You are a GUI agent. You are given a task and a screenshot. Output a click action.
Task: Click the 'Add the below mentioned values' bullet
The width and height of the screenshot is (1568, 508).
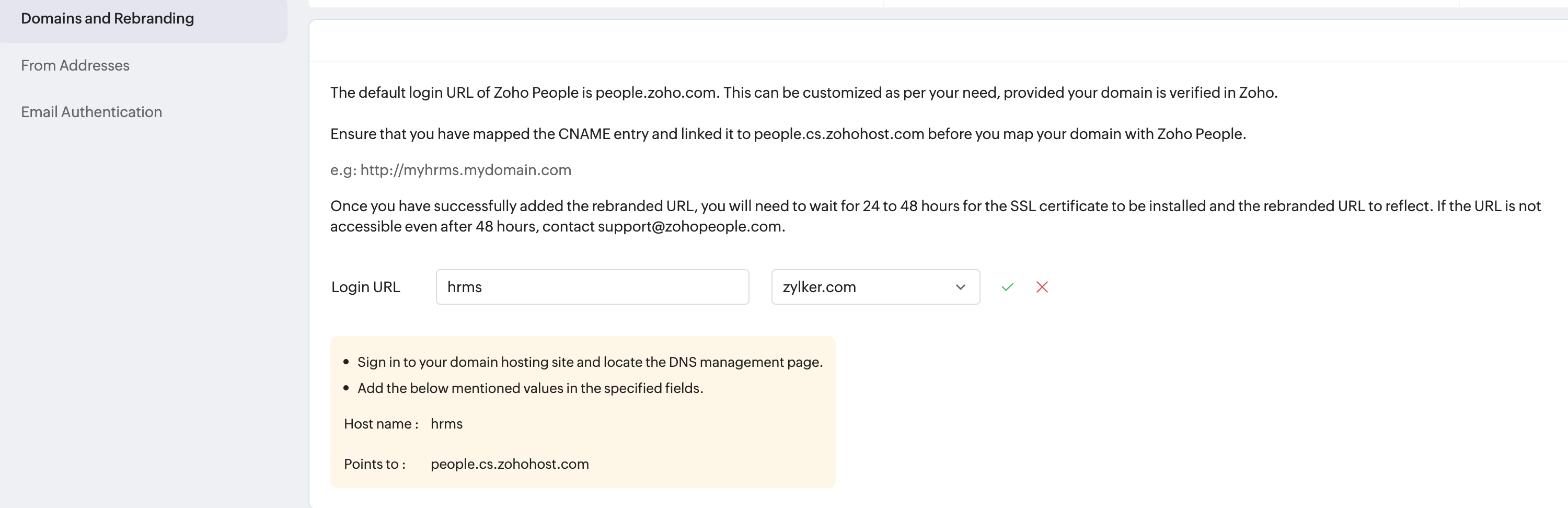(x=529, y=388)
